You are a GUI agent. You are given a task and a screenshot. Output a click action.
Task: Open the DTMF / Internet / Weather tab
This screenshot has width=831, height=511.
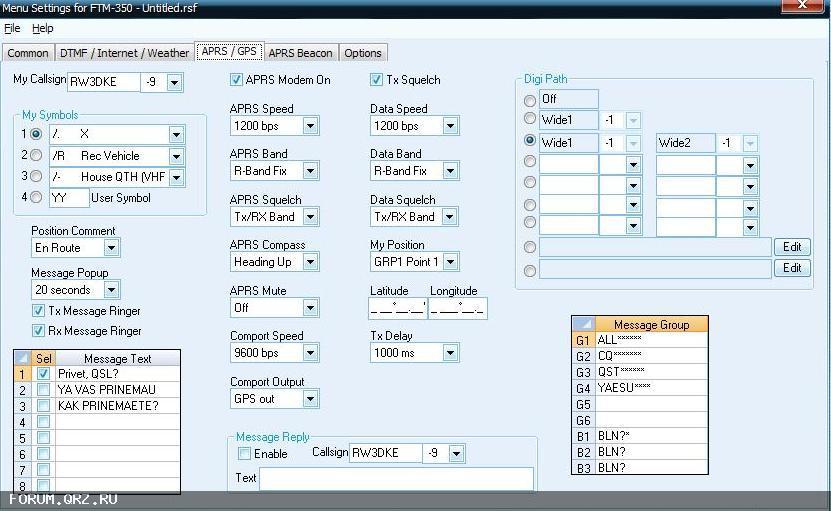coord(124,53)
